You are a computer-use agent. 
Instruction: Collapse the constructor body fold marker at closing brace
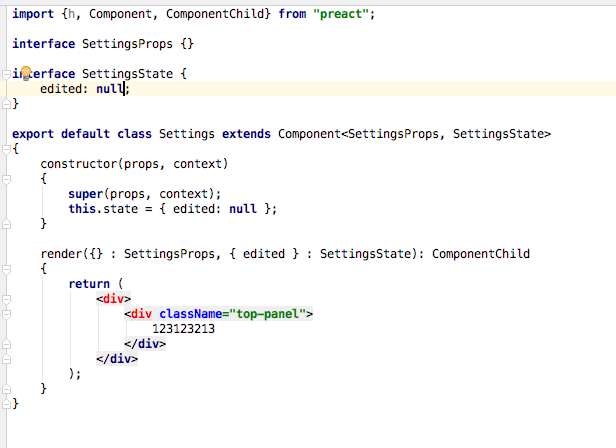point(5,224)
